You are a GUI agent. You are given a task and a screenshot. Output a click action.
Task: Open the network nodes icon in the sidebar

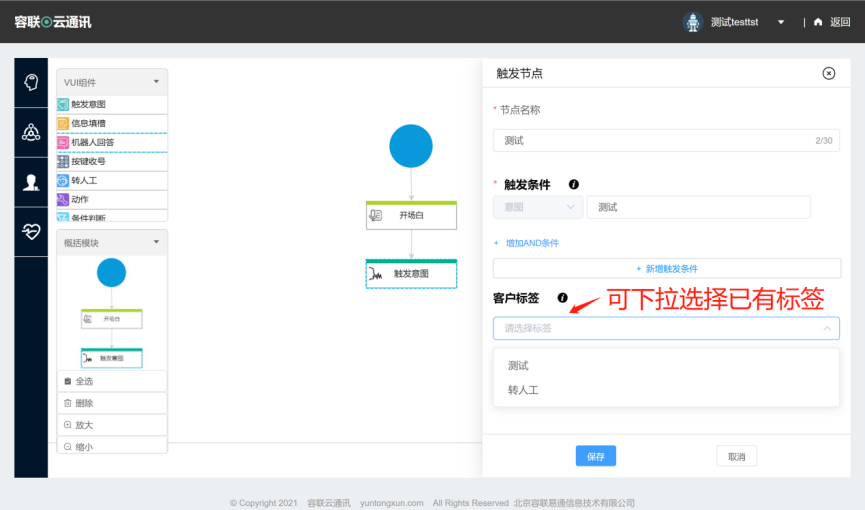pyautogui.click(x=31, y=132)
